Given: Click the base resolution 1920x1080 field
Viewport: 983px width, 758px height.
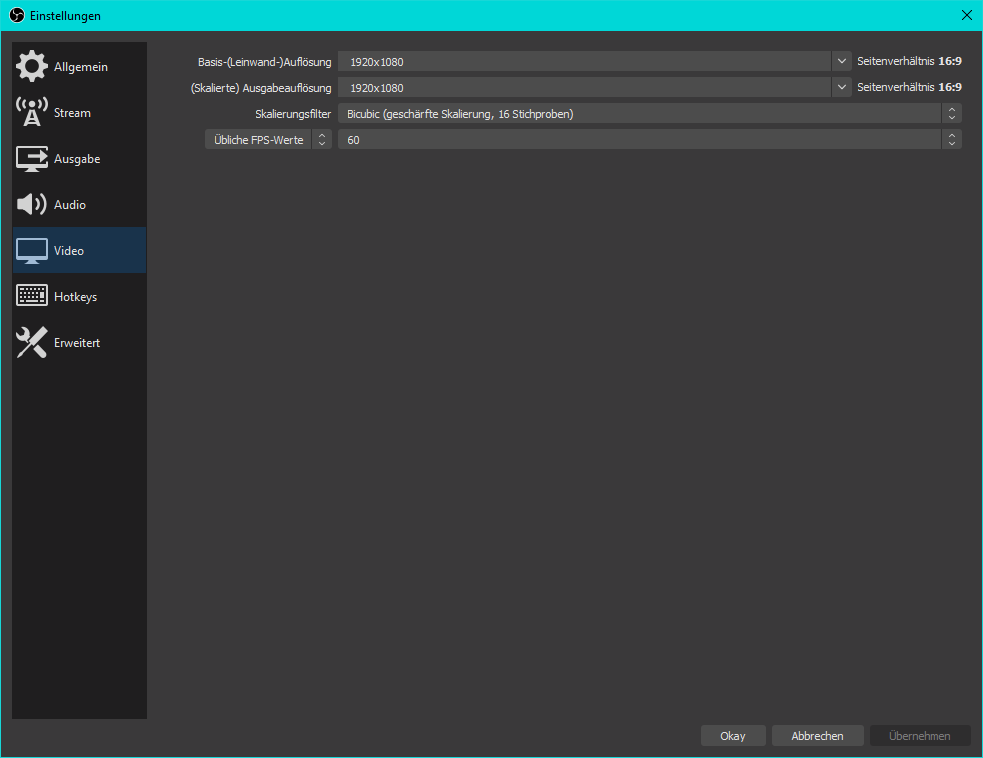Looking at the screenshot, I should 584,61.
